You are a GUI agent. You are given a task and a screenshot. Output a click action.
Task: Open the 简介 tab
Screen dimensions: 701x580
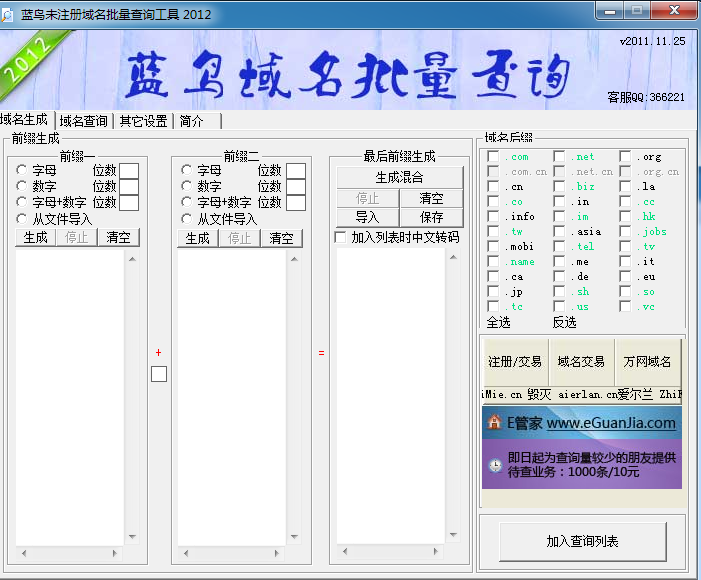click(x=191, y=121)
